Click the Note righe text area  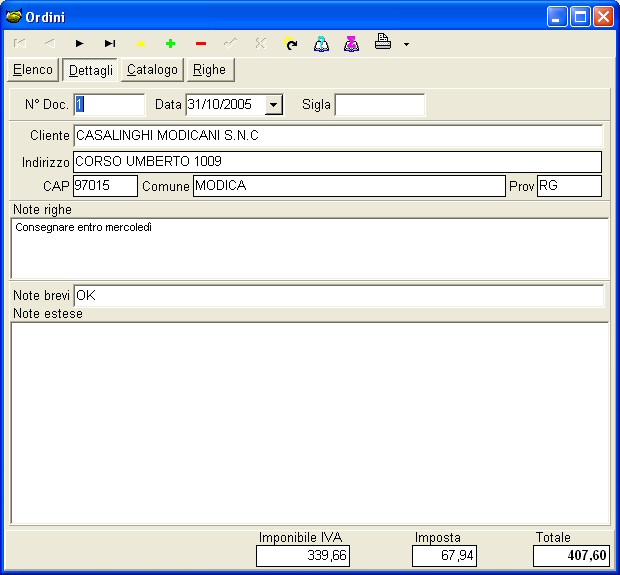coord(310,248)
